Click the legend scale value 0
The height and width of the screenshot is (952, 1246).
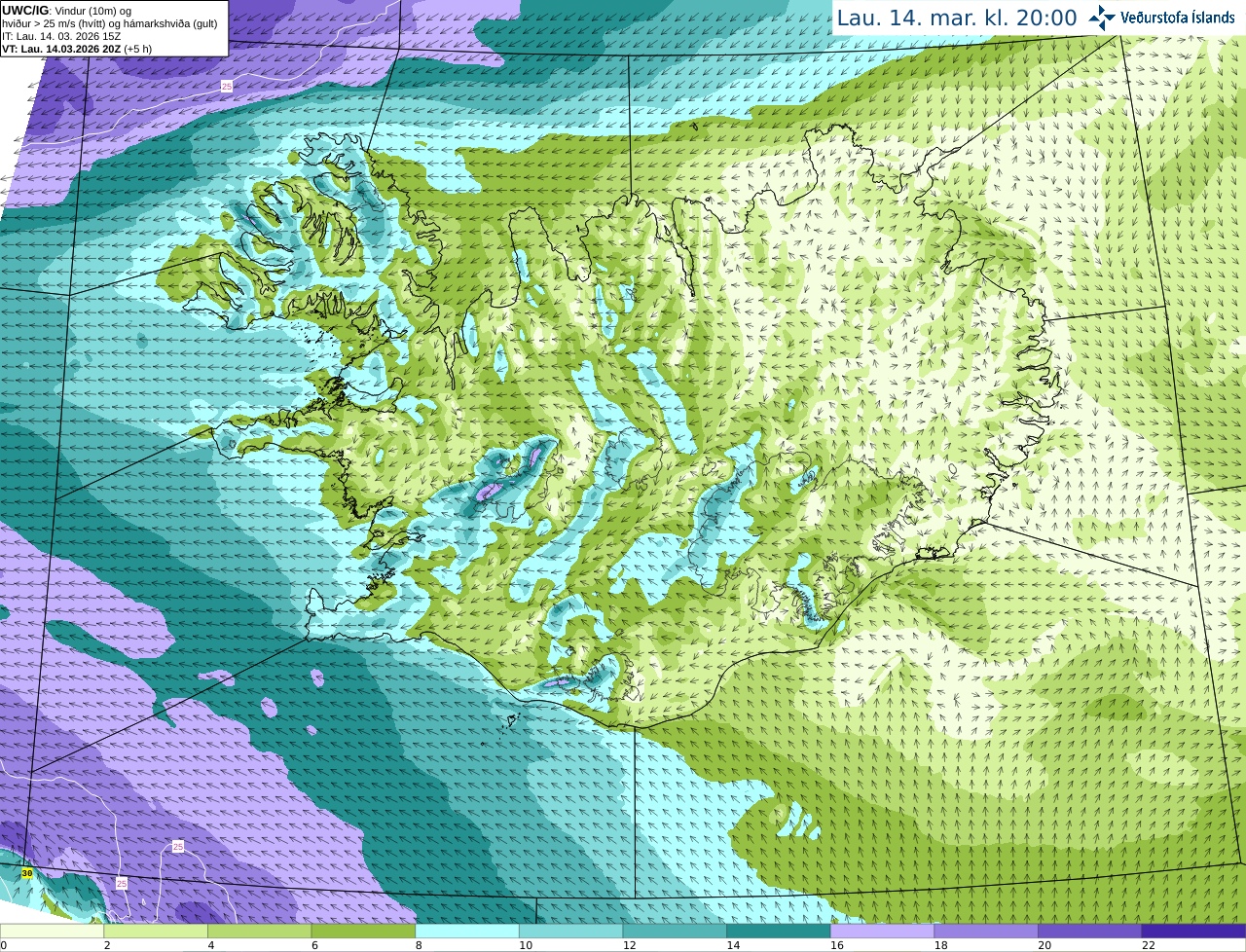click(4, 945)
